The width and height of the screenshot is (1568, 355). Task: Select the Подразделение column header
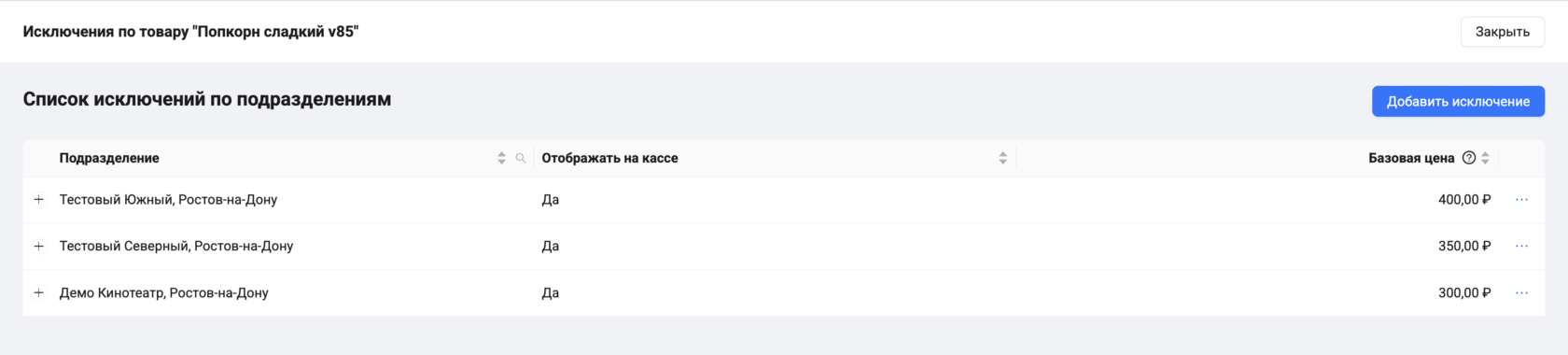(109, 158)
